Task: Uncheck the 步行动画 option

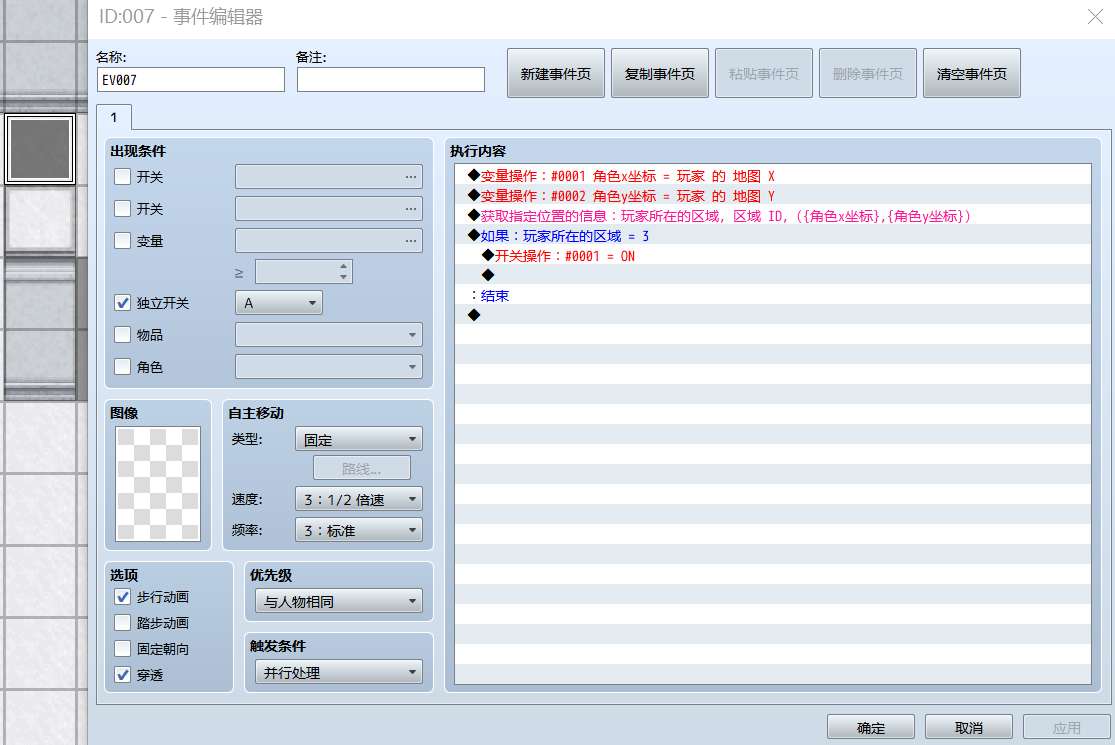Action: (122, 596)
